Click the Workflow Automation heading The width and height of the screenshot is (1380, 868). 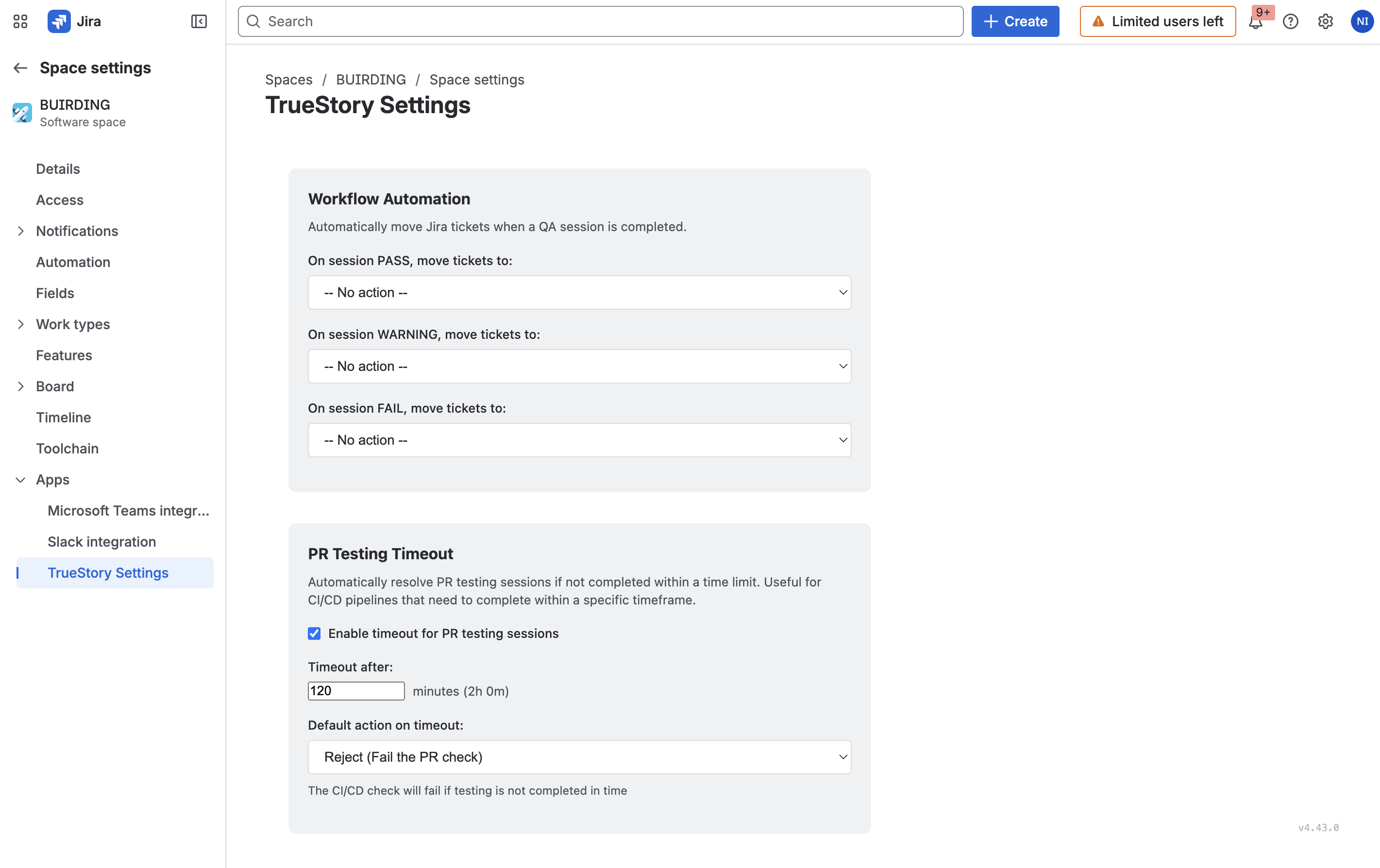point(389,199)
